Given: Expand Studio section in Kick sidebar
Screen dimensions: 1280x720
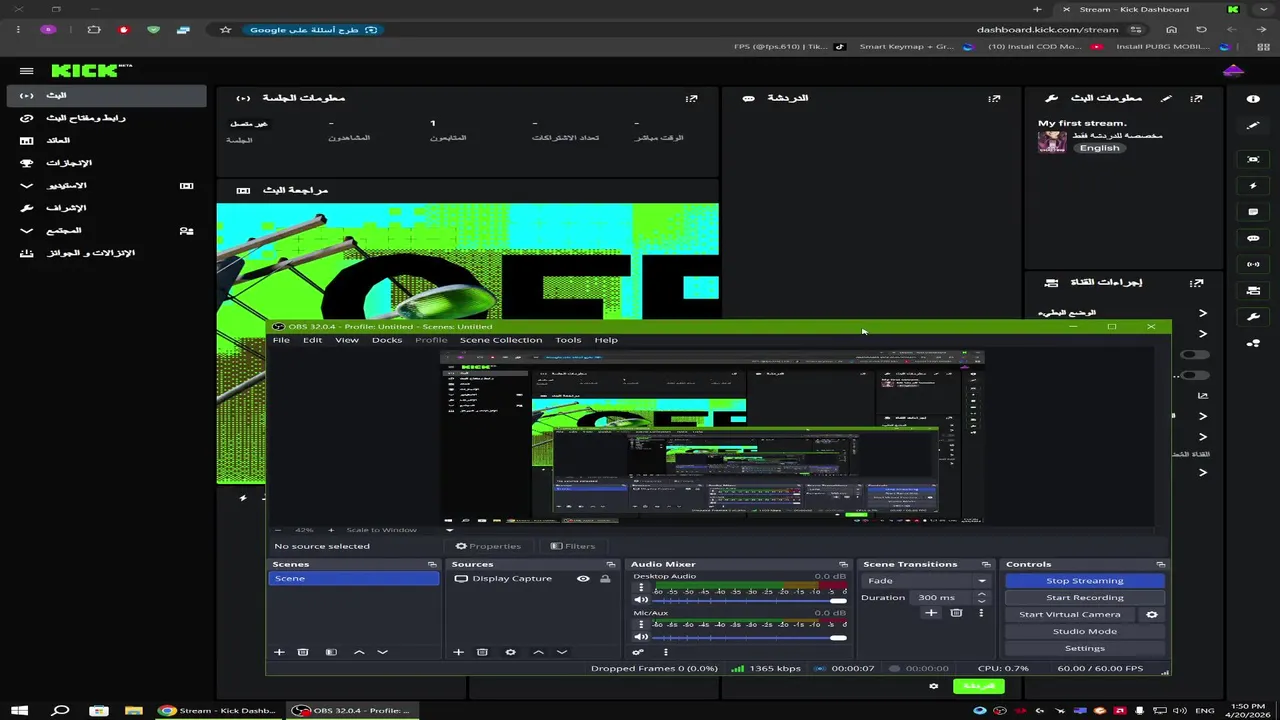Looking at the screenshot, I should coord(27,186).
